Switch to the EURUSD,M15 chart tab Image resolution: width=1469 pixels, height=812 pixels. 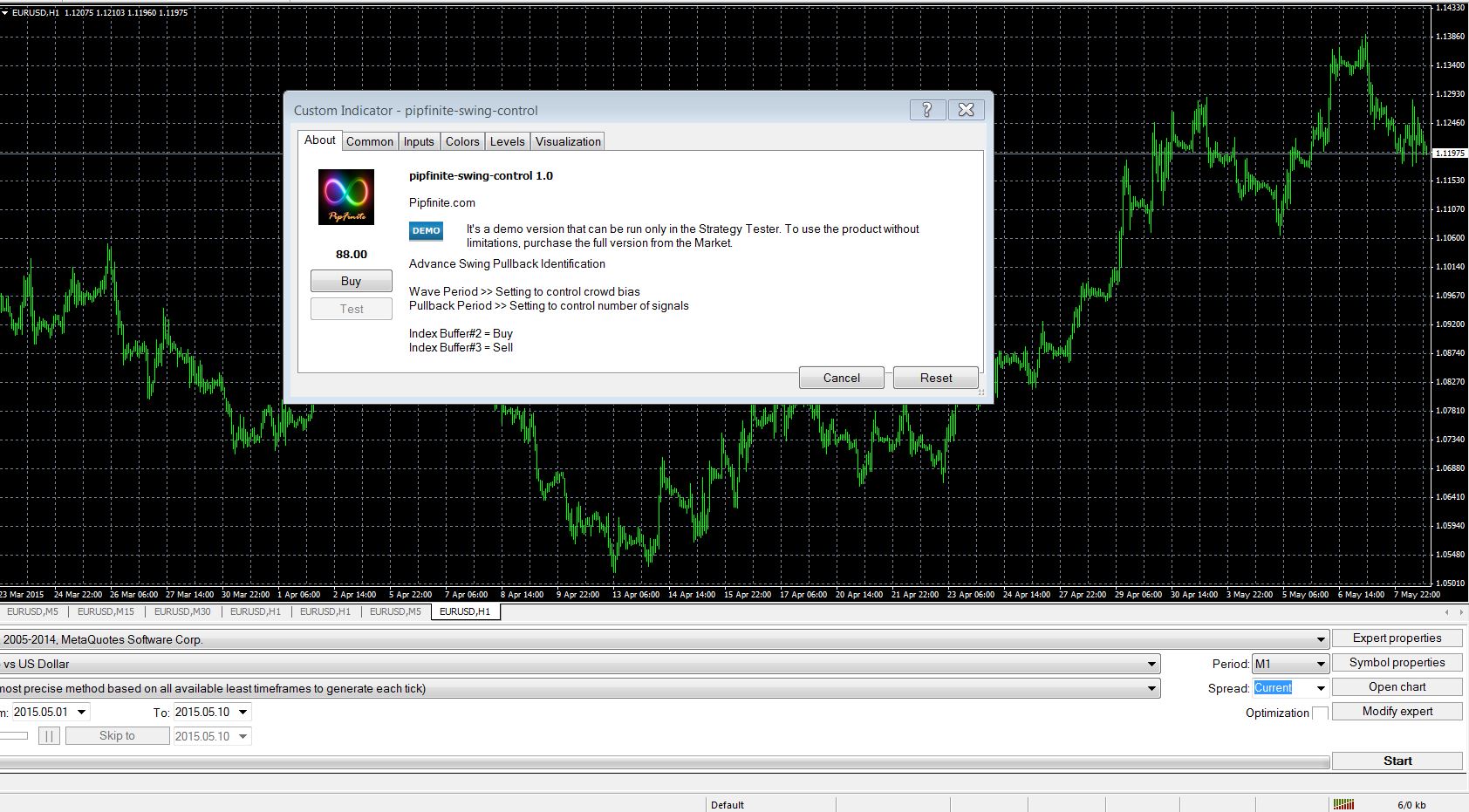pos(106,611)
